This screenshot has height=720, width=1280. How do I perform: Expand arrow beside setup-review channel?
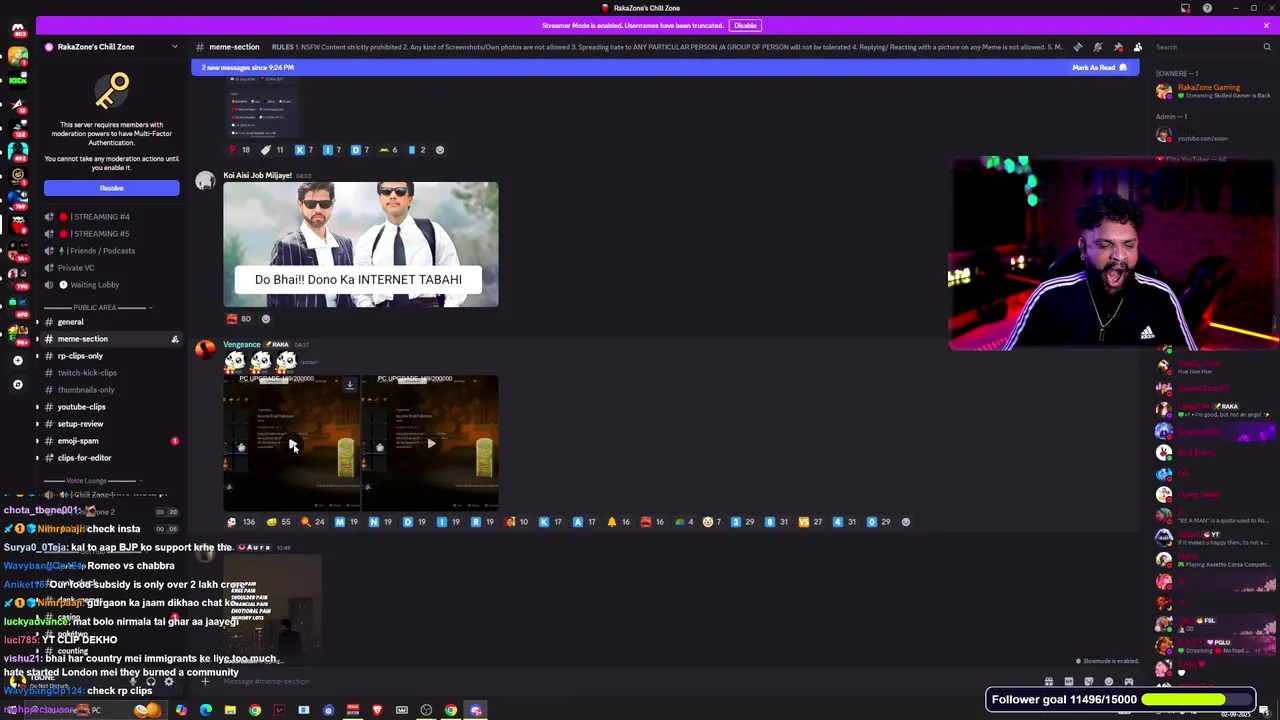tap(37, 424)
